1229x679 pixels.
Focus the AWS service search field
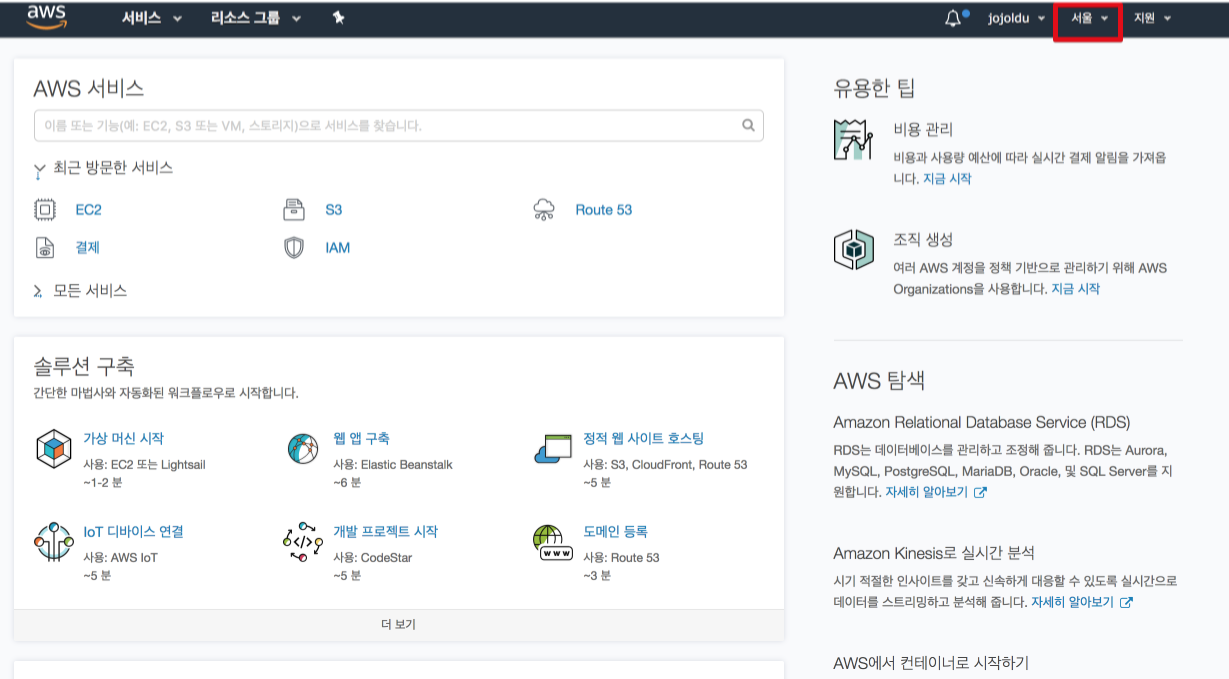[398, 126]
